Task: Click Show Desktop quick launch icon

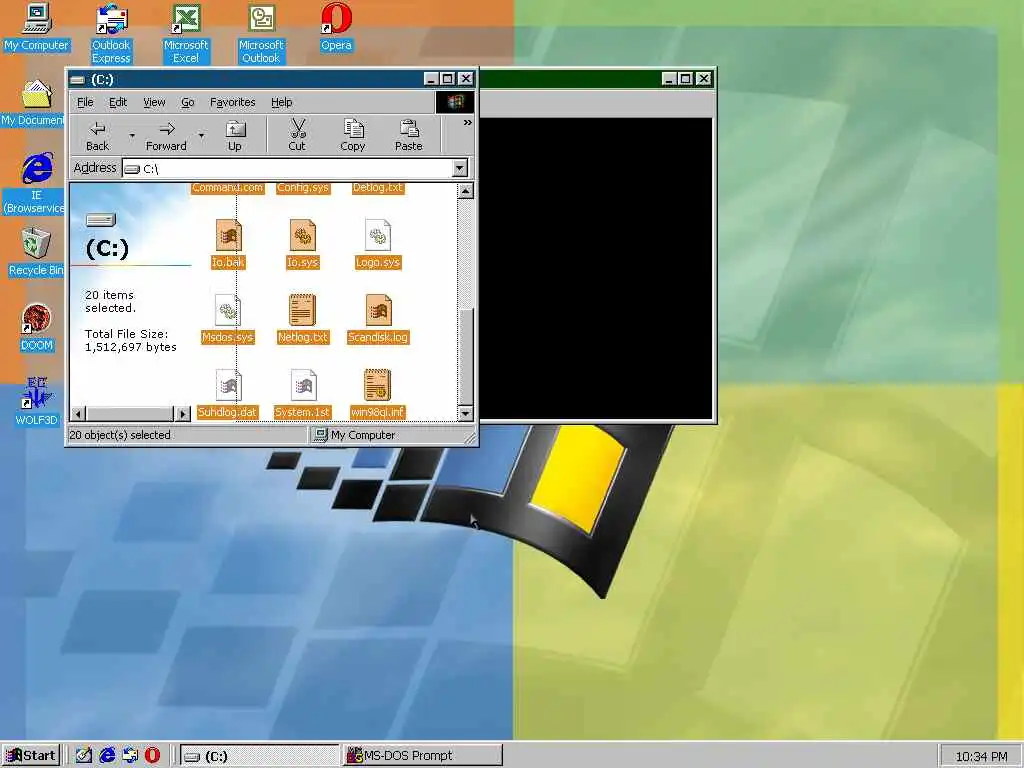Action: click(84, 756)
